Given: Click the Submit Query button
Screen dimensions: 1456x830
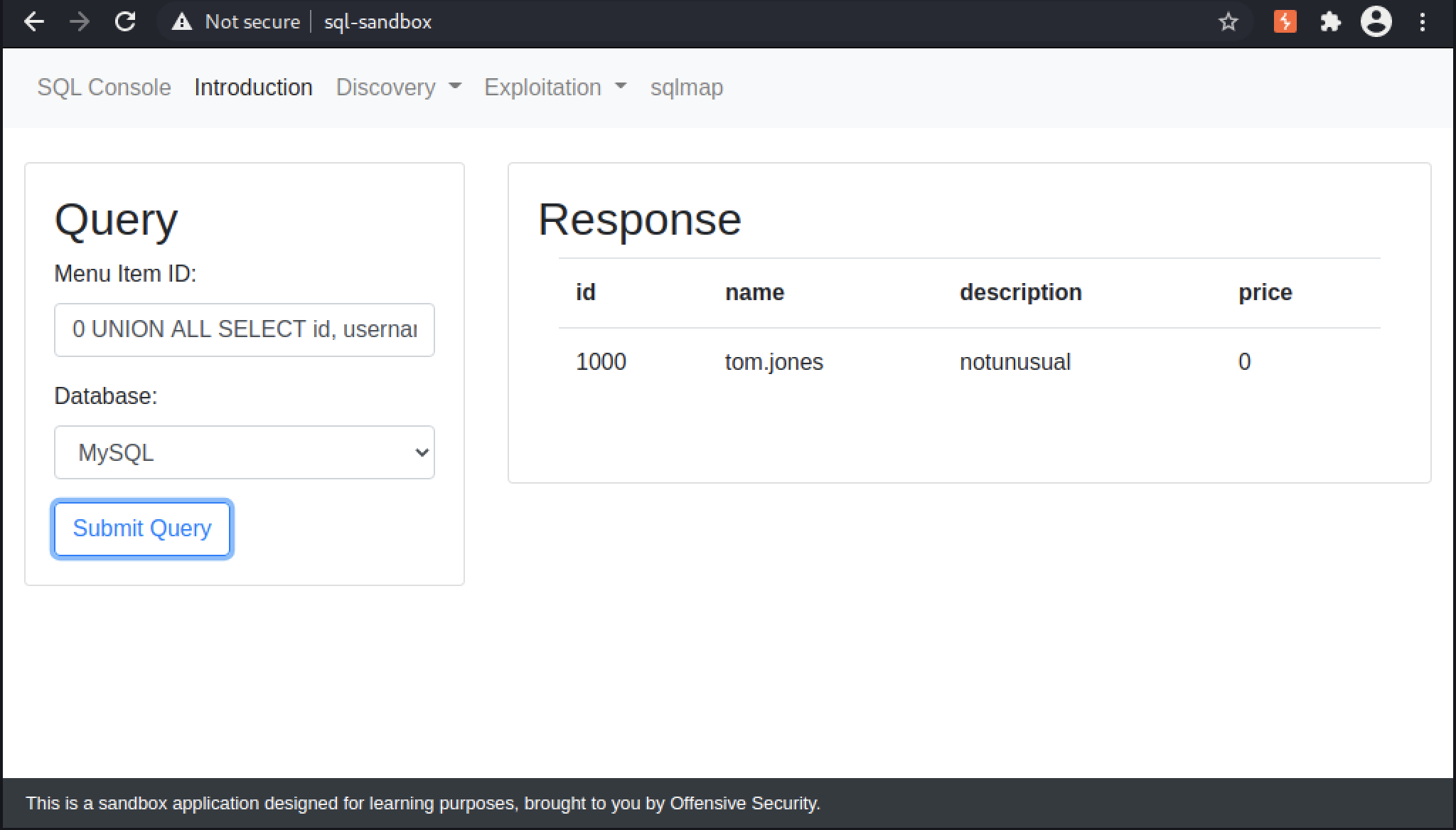Looking at the screenshot, I should [142, 528].
